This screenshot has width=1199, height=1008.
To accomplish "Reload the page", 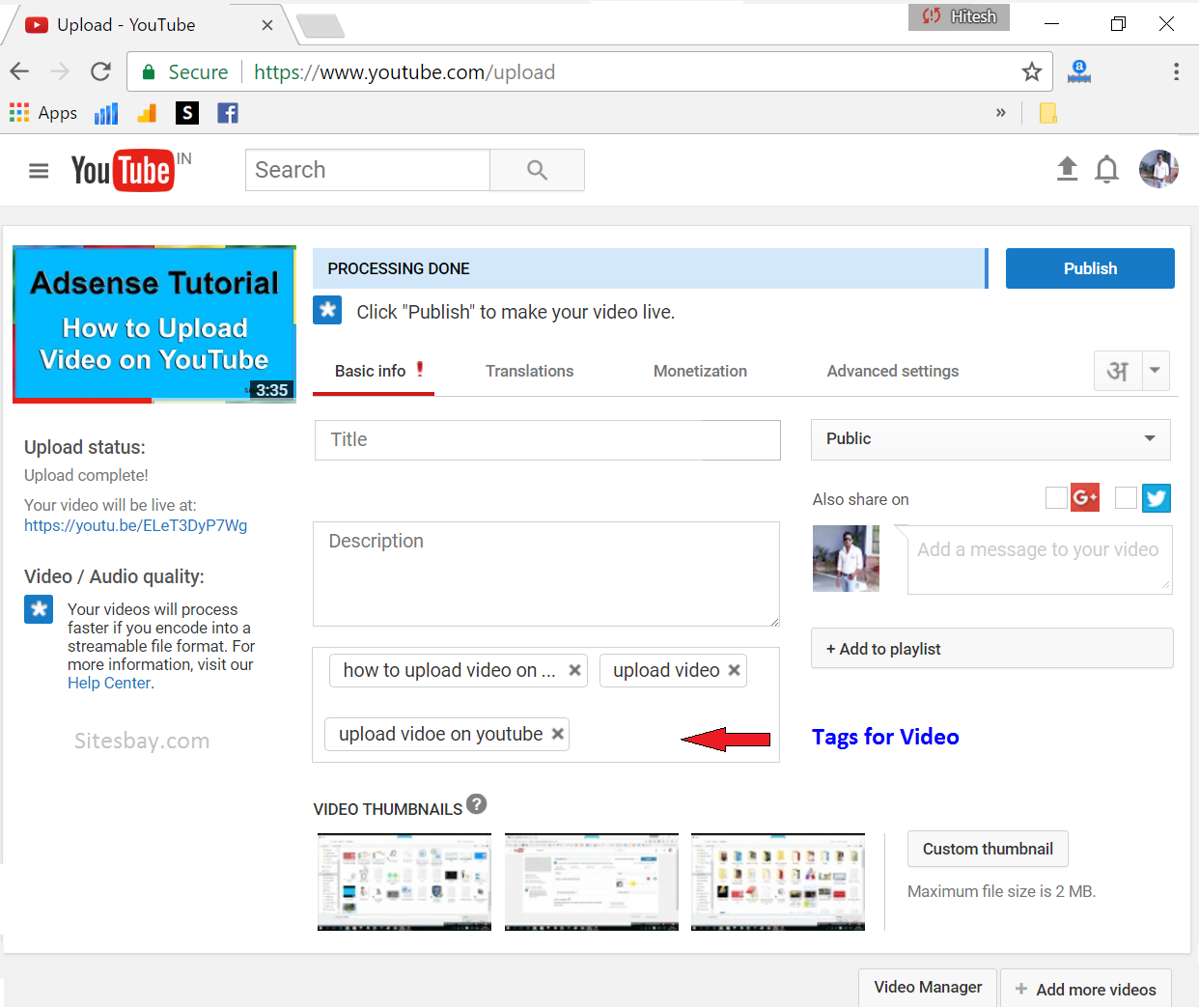I will click(100, 71).
